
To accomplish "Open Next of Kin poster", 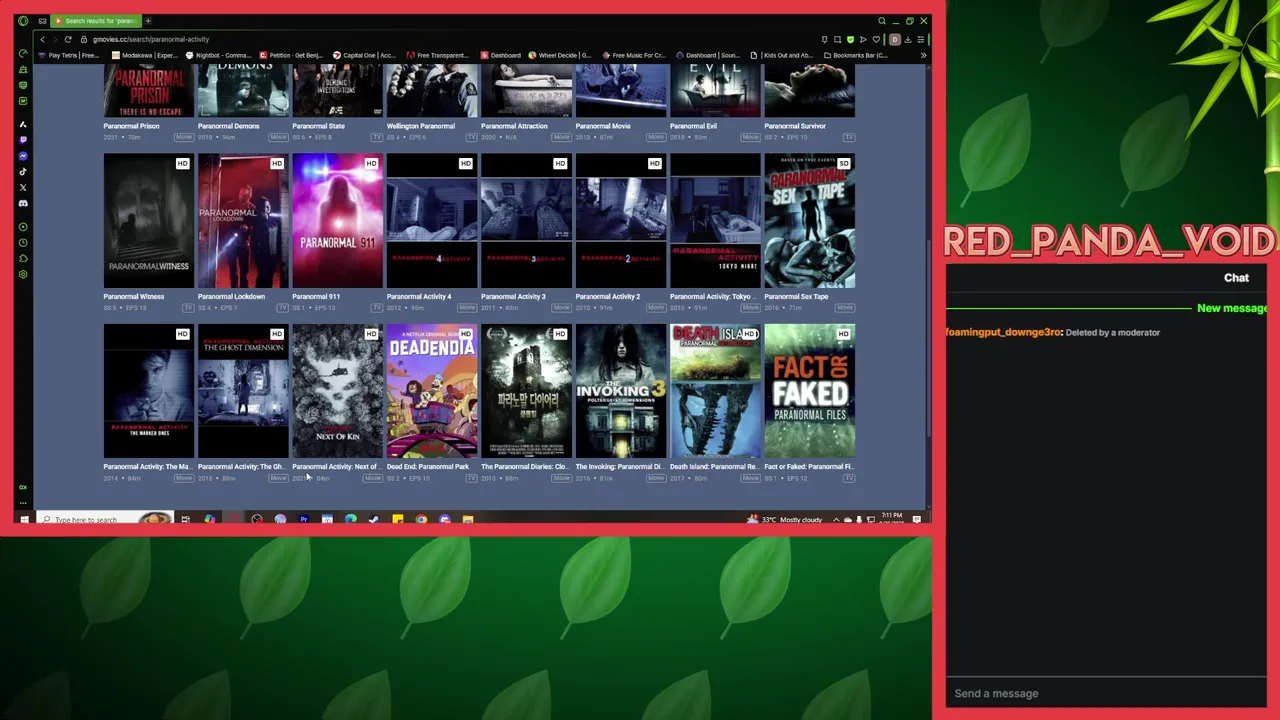I will (x=337, y=391).
